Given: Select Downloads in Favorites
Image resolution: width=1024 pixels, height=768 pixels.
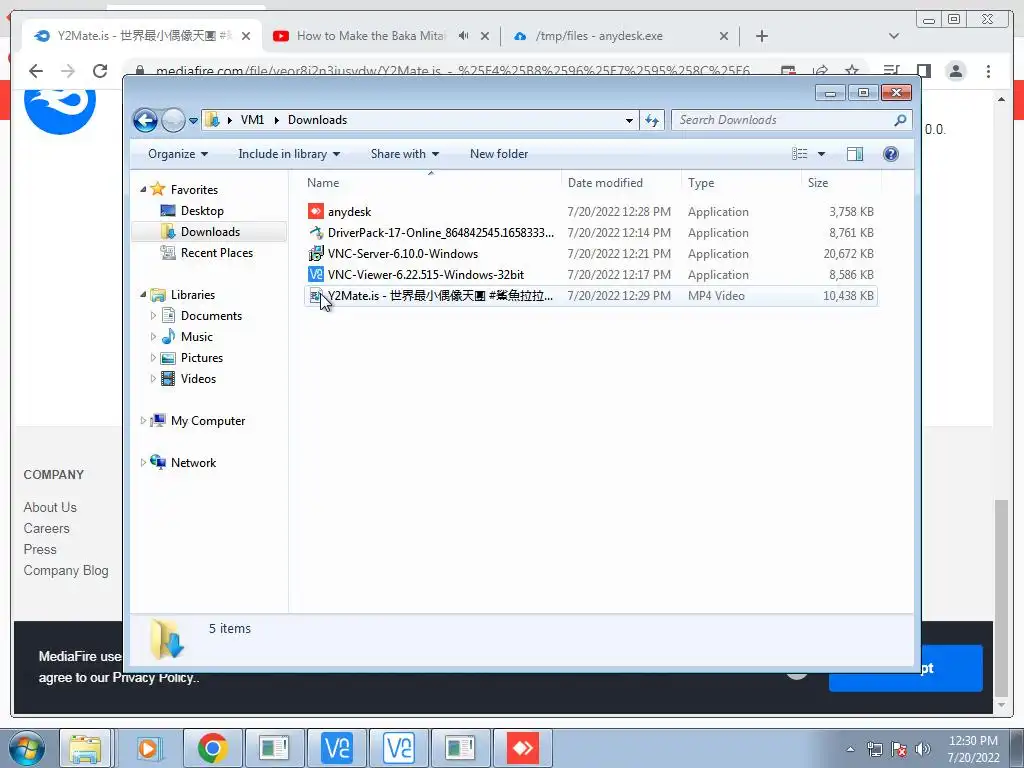Looking at the screenshot, I should click(x=210, y=232).
